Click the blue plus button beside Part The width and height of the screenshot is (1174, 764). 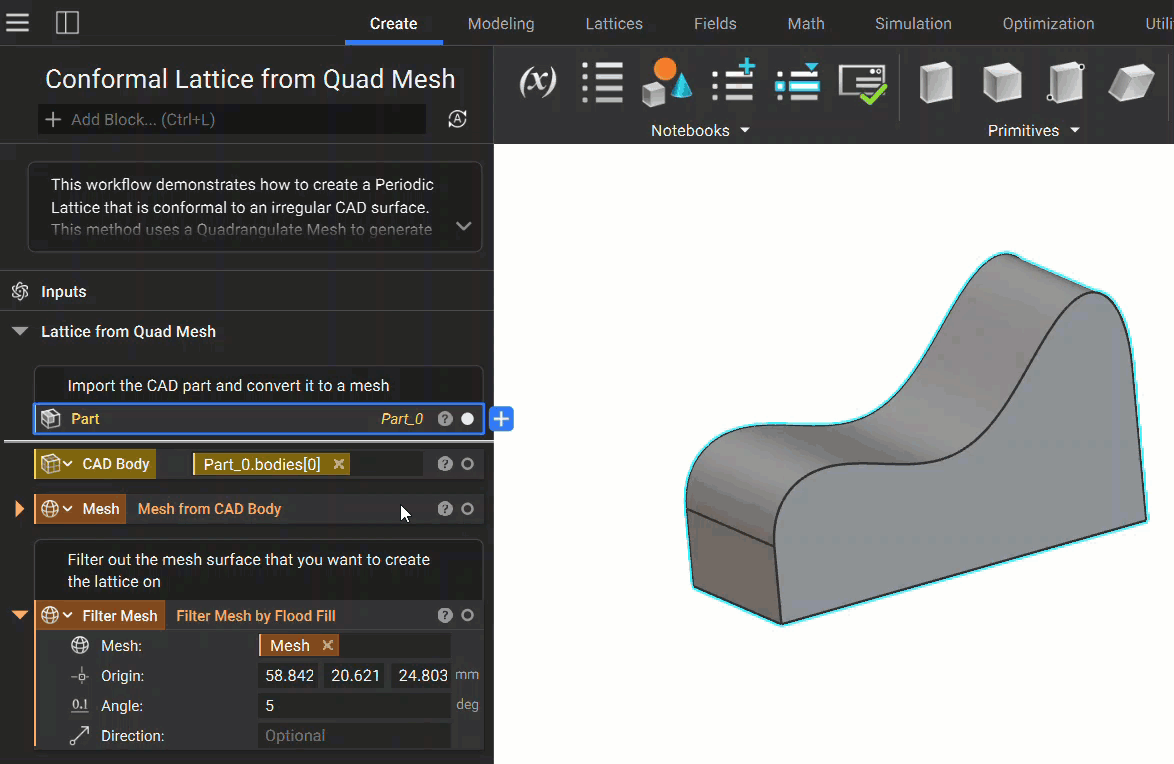point(502,419)
